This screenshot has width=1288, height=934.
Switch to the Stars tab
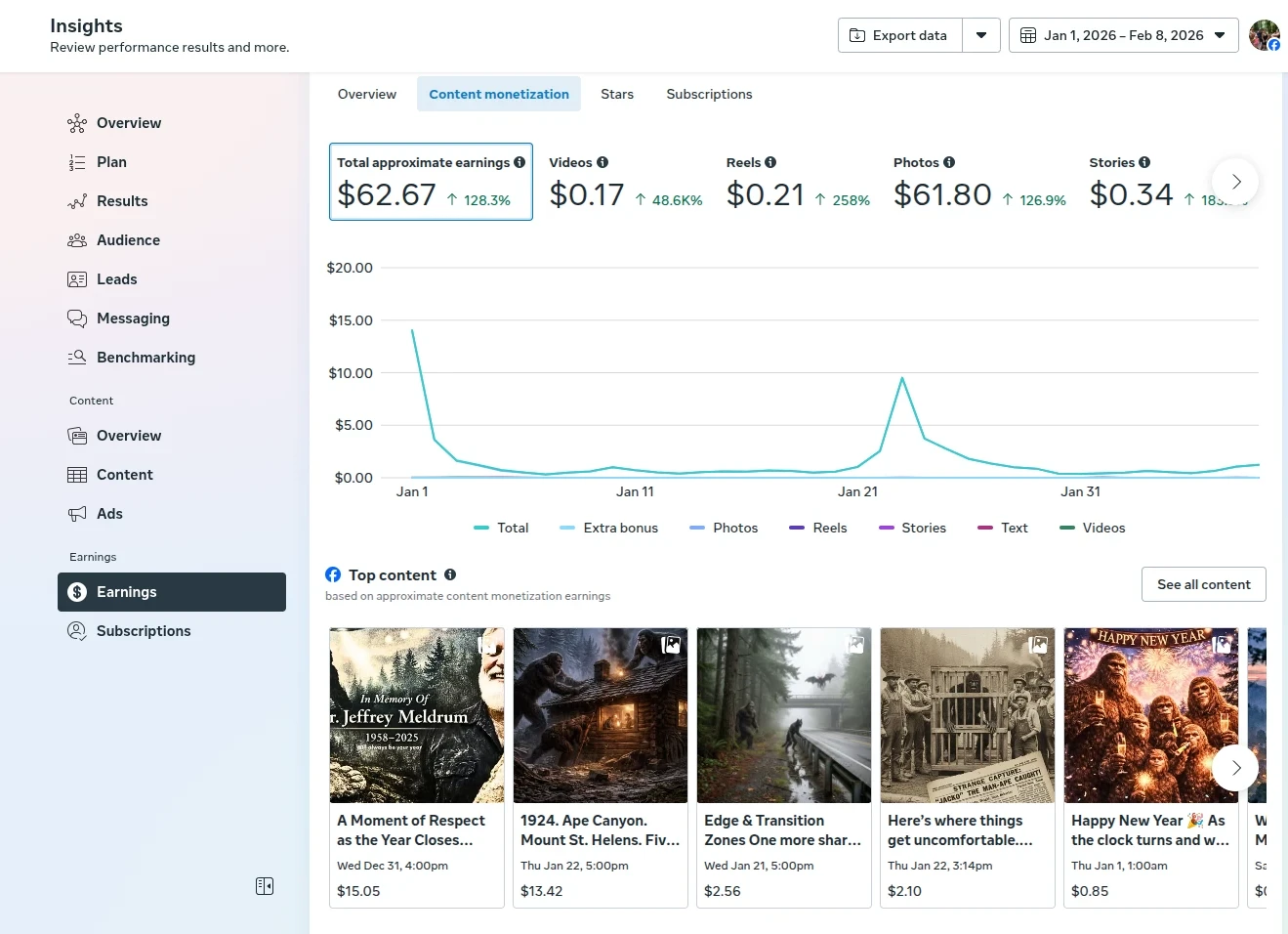coord(617,94)
